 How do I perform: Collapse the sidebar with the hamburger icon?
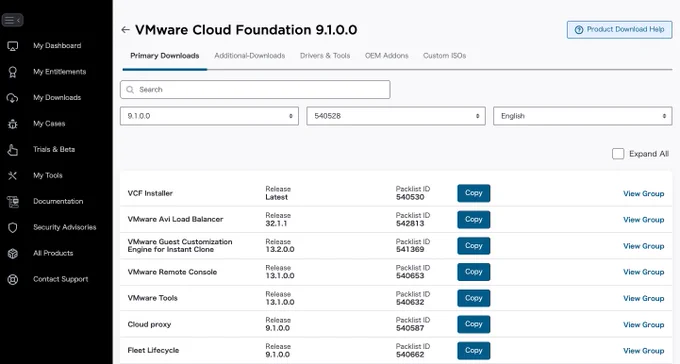pyautogui.click(x=12, y=20)
